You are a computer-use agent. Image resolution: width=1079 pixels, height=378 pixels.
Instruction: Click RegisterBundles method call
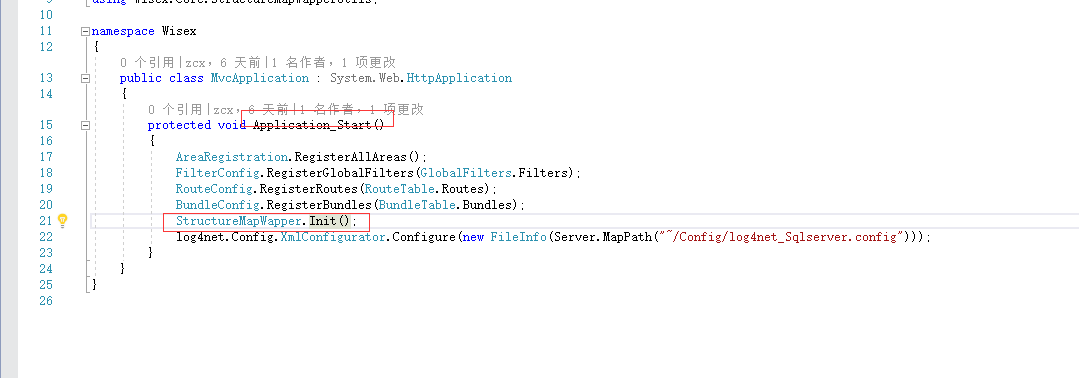coord(319,204)
